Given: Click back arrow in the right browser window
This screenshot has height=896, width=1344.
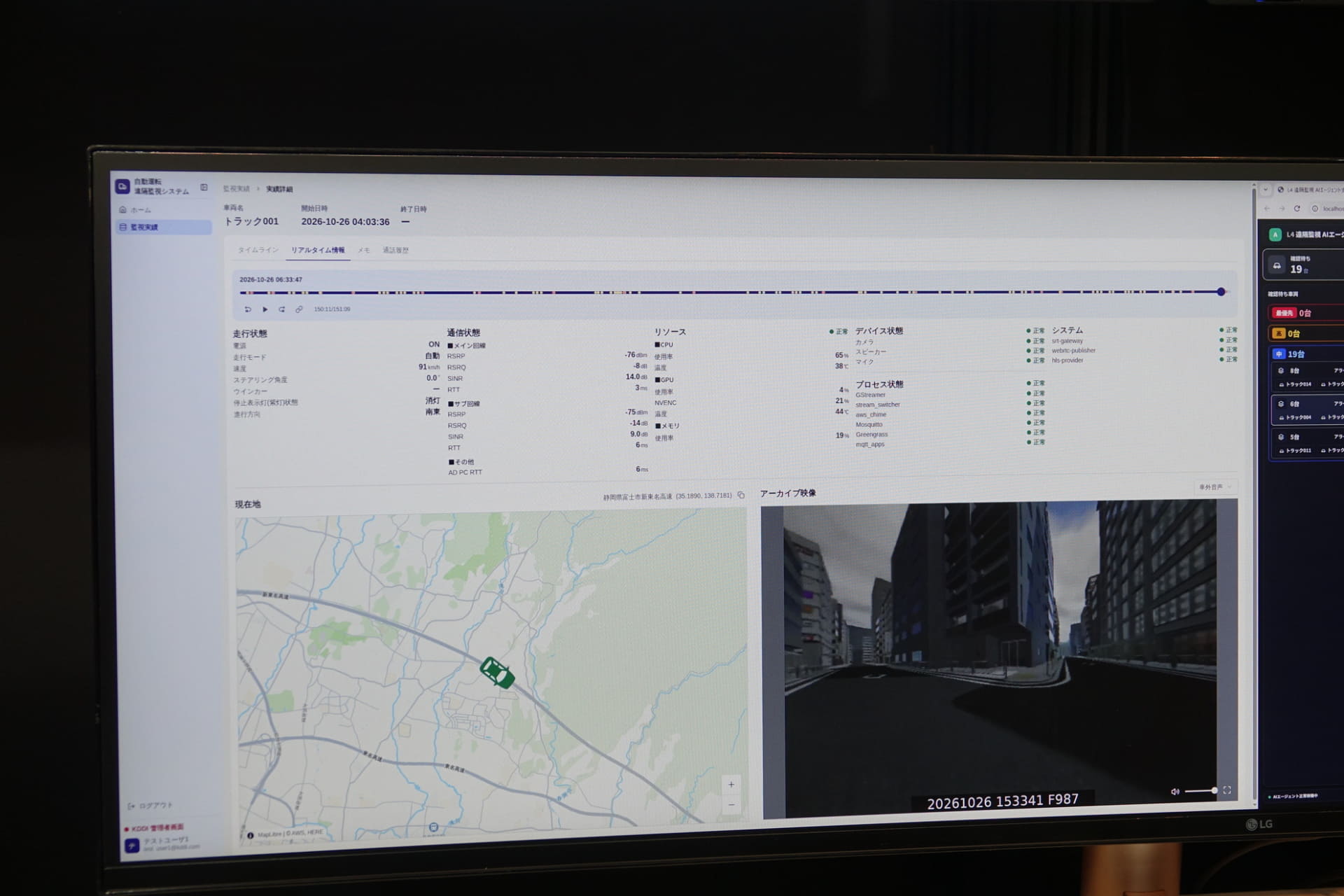Looking at the screenshot, I should [x=1267, y=209].
